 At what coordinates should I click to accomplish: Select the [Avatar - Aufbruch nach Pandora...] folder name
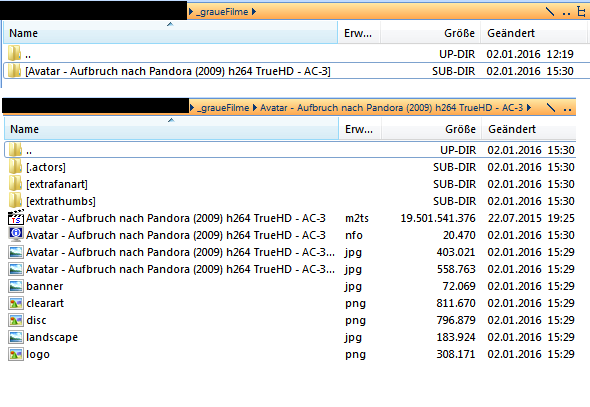178,71
